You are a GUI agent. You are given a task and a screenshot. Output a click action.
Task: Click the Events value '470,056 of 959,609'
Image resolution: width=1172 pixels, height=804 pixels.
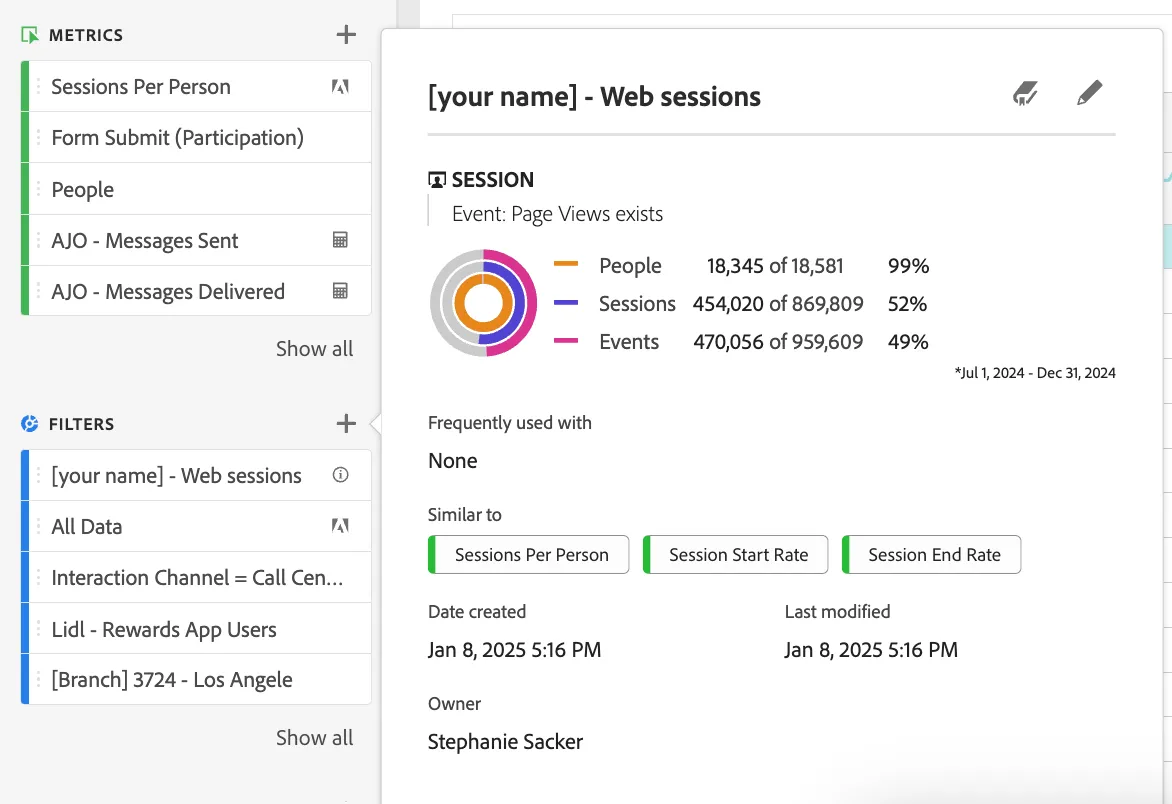tap(778, 342)
